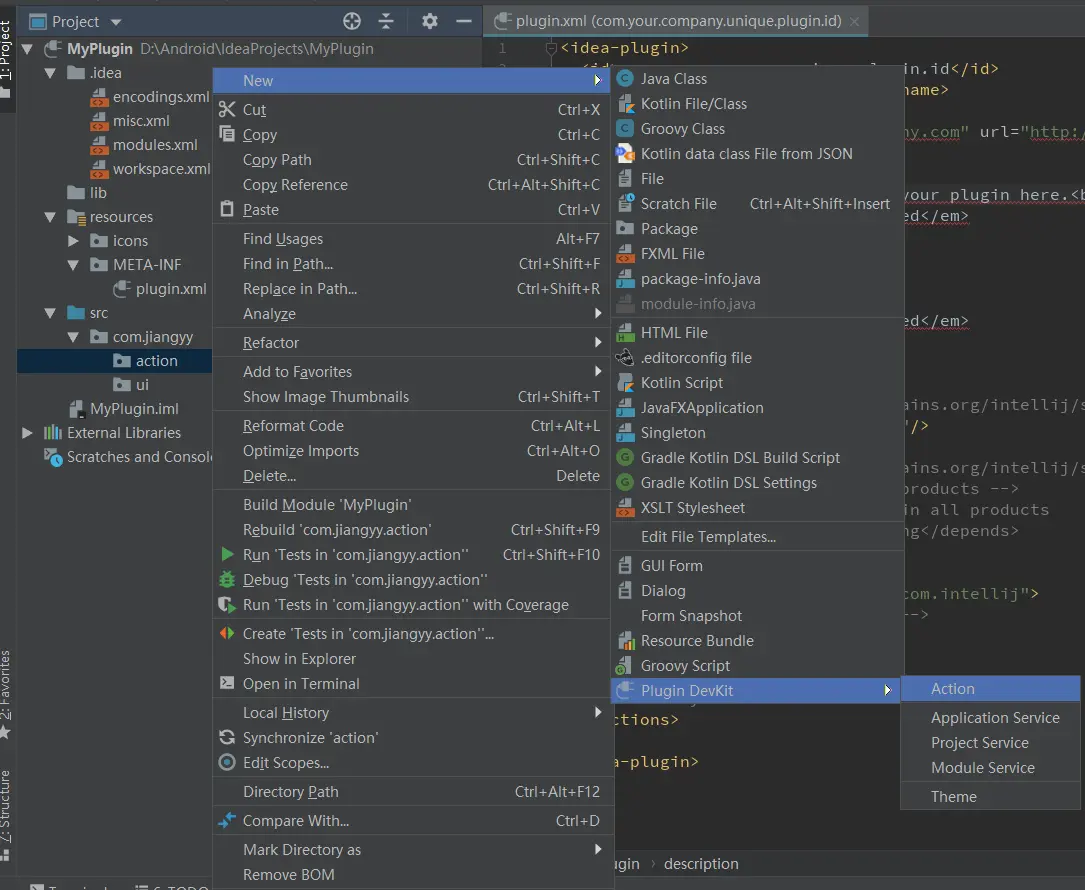Screen dimensions: 1085x890
Task: Select Action in Plugin DevKit submenu
Action: [952, 689]
